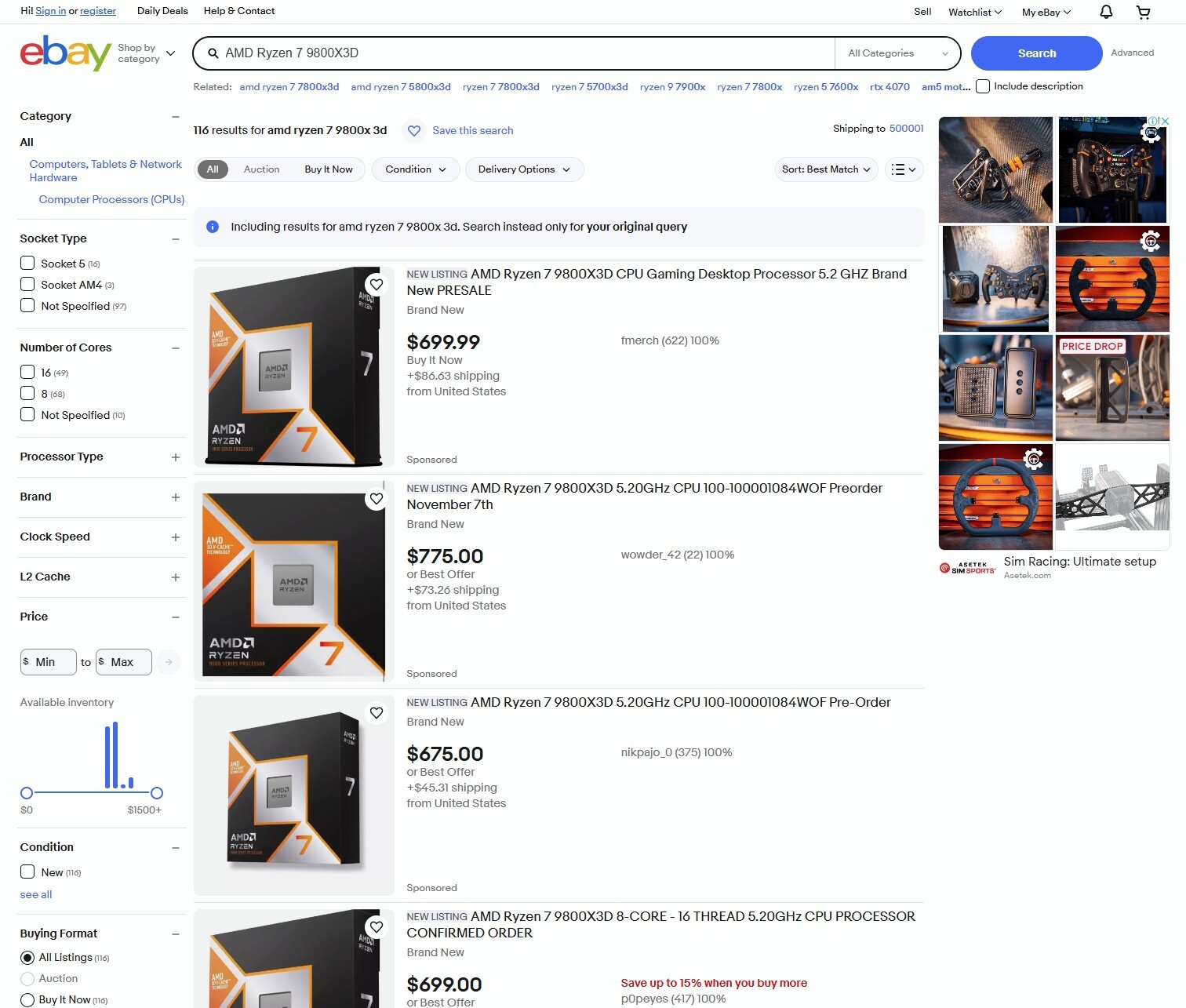
Task: Click the info icon in the results notice
Action: [x=213, y=227]
